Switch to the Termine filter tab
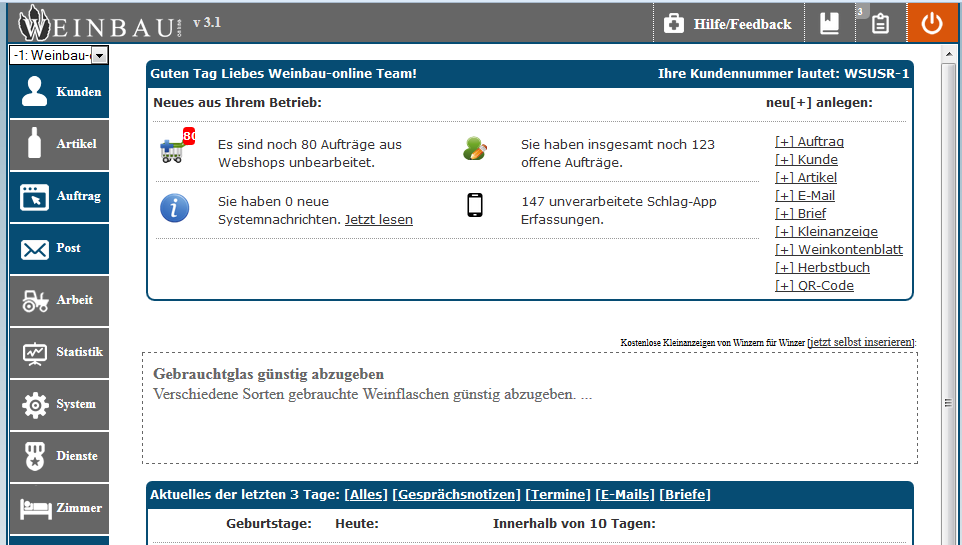Viewport: 962px width, 545px height. tap(558, 495)
